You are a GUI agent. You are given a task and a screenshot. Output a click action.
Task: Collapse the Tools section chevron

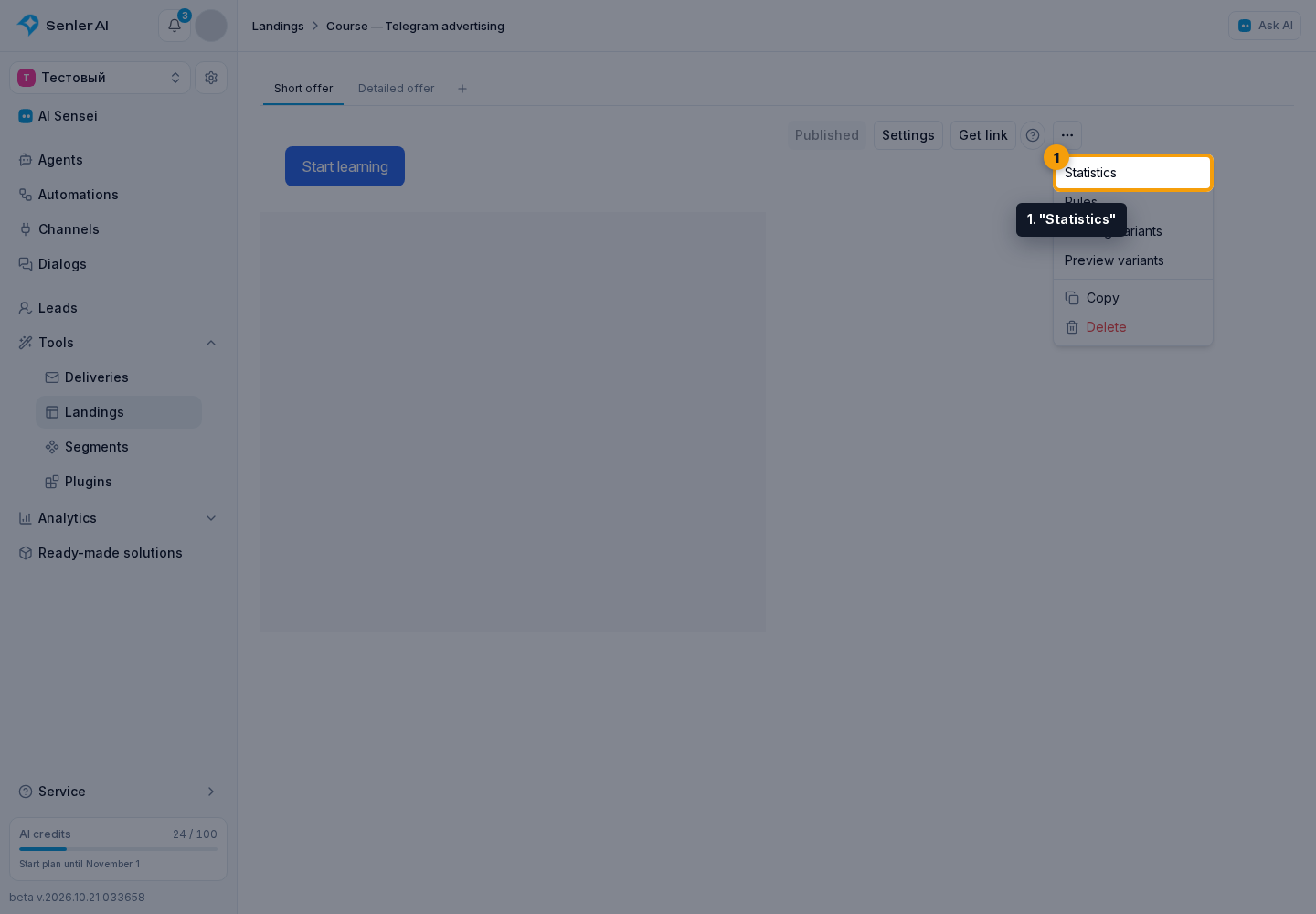tap(211, 343)
